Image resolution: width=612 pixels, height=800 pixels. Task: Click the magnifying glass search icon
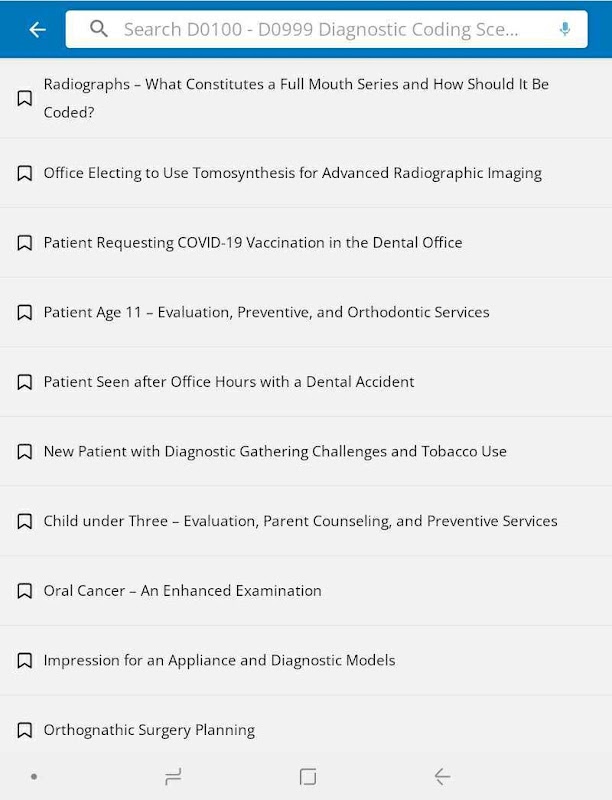pyautogui.click(x=98, y=30)
